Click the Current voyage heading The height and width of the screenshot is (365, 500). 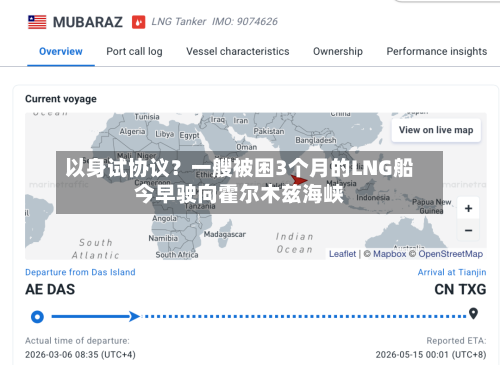tap(61, 99)
